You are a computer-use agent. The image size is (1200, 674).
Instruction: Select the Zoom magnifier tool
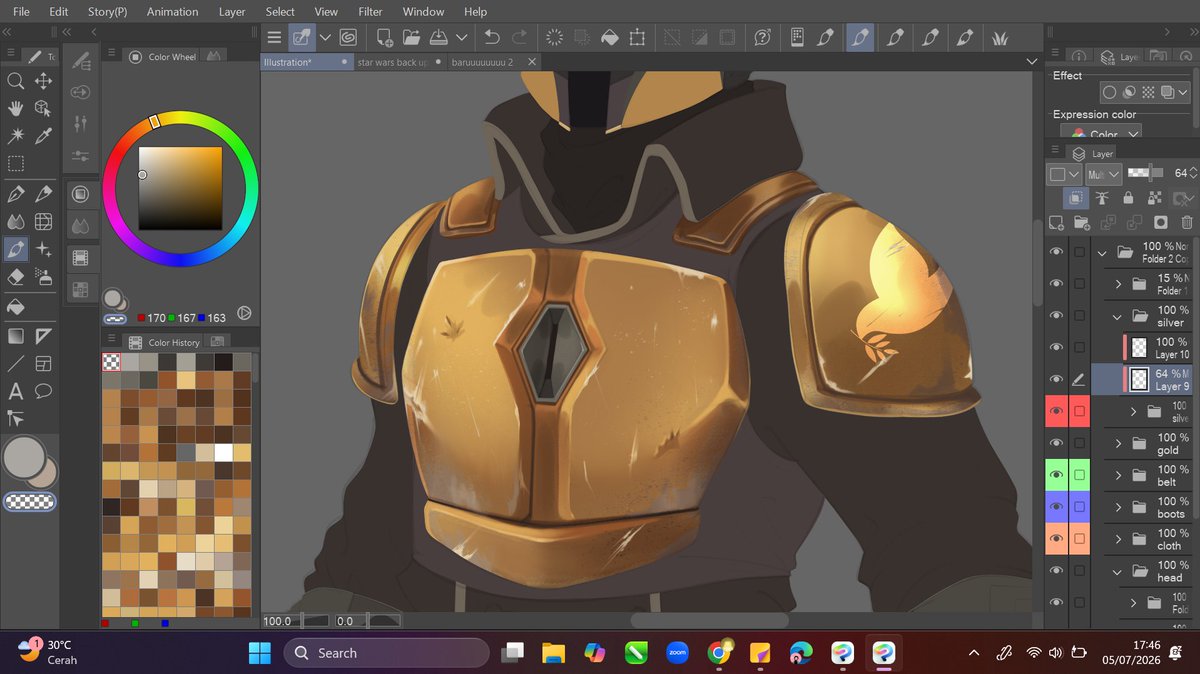15,81
